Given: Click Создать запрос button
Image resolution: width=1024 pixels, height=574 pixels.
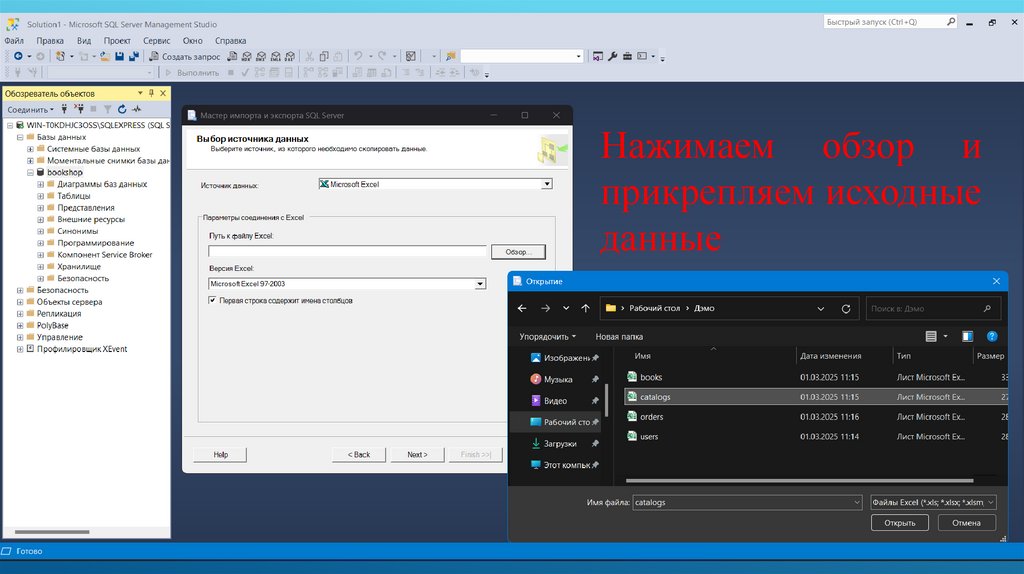Looking at the screenshot, I should [x=185, y=56].
